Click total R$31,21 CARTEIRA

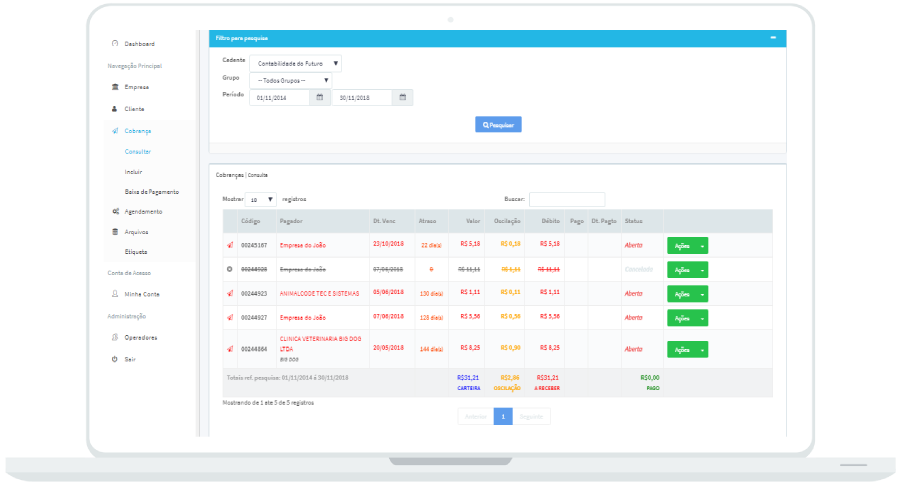click(x=468, y=383)
